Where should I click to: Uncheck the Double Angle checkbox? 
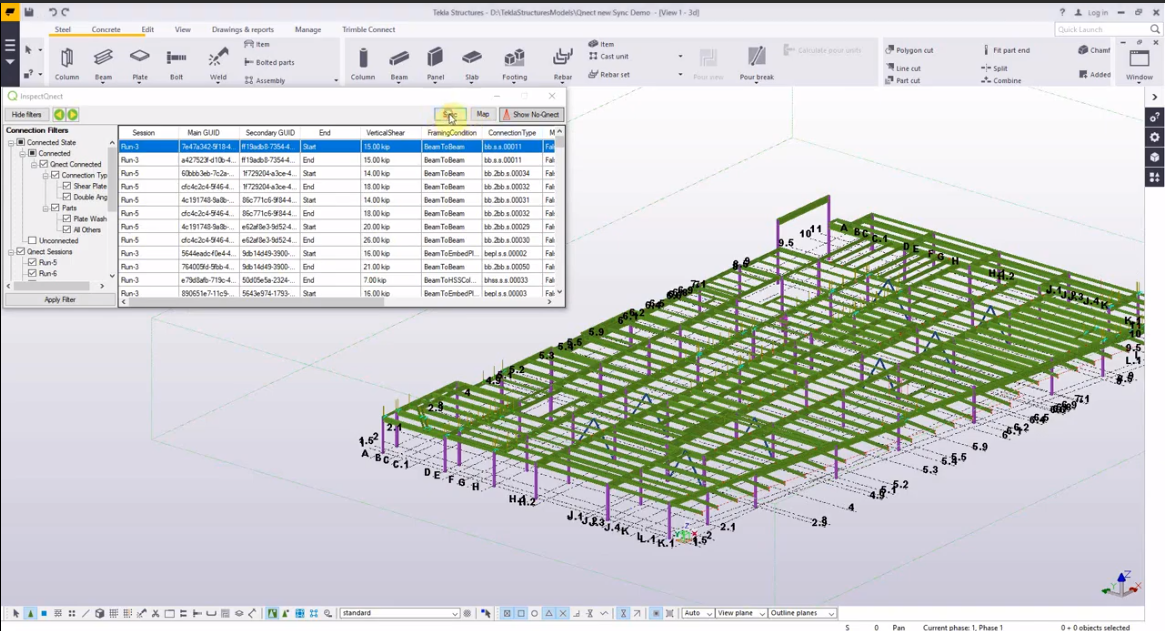(x=67, y=197)
